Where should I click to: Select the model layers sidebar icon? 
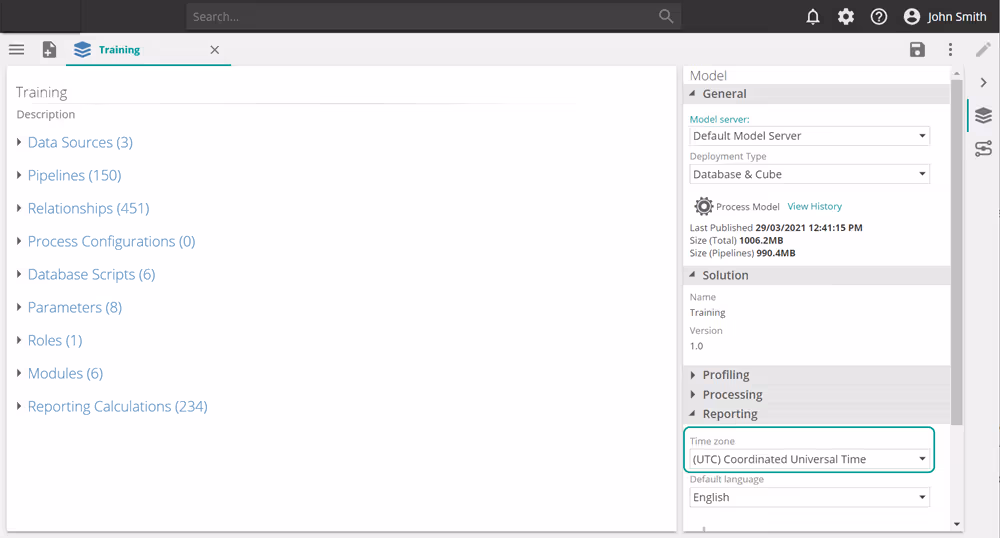point(983,116)
